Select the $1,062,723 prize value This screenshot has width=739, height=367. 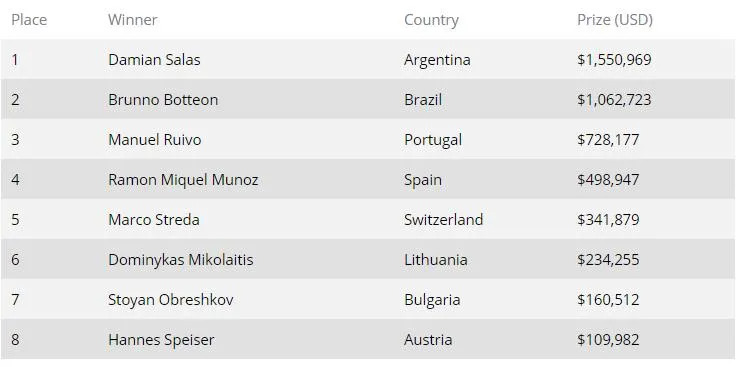pos(614,100)
